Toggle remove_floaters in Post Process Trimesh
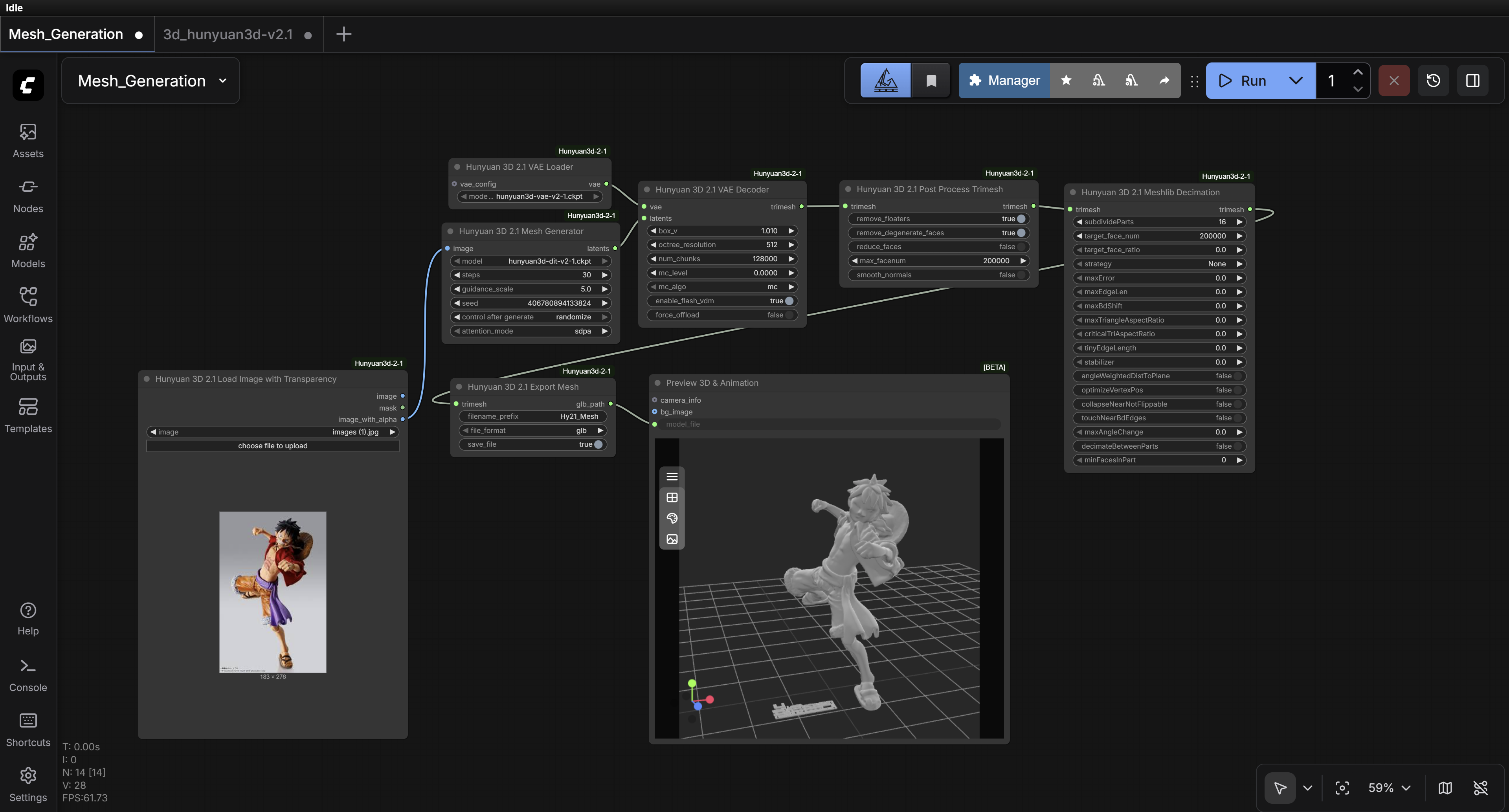The image size is (1509, 812). tap(1021, 219)
